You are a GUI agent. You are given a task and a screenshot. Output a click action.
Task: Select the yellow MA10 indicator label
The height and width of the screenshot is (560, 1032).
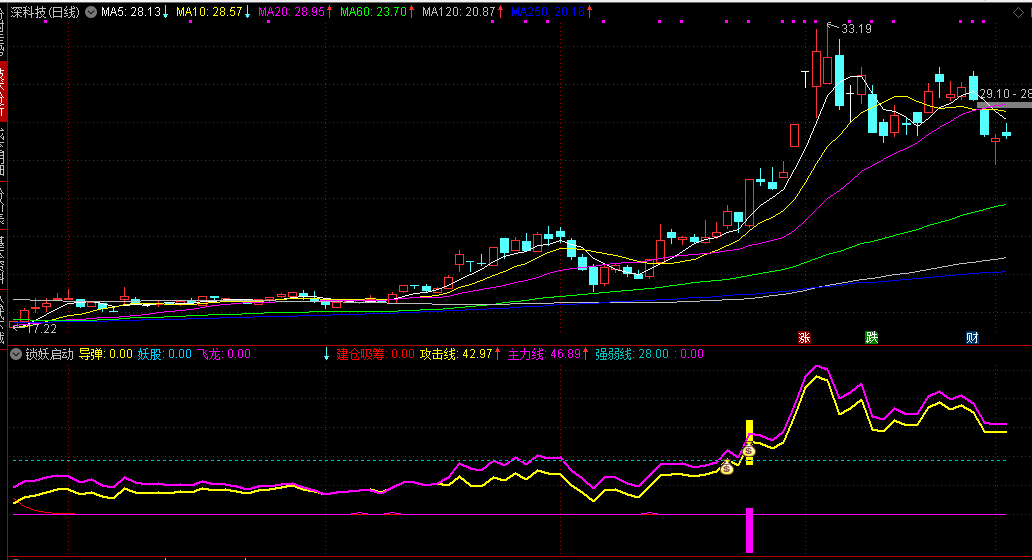pos(208,12)
